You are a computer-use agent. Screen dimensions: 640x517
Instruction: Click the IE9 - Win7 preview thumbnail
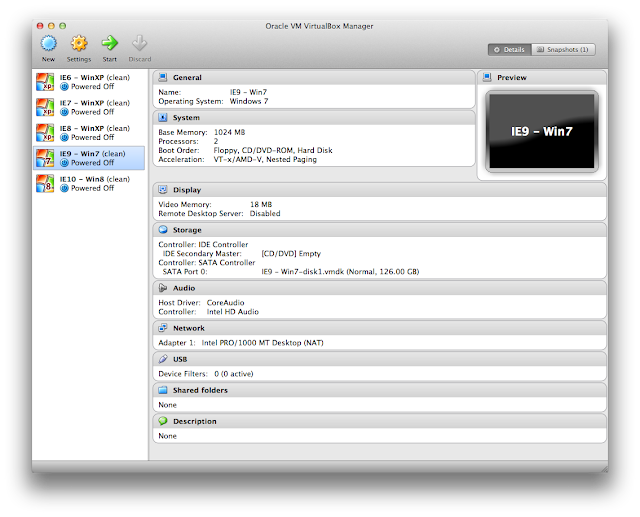tap(542, 131)
